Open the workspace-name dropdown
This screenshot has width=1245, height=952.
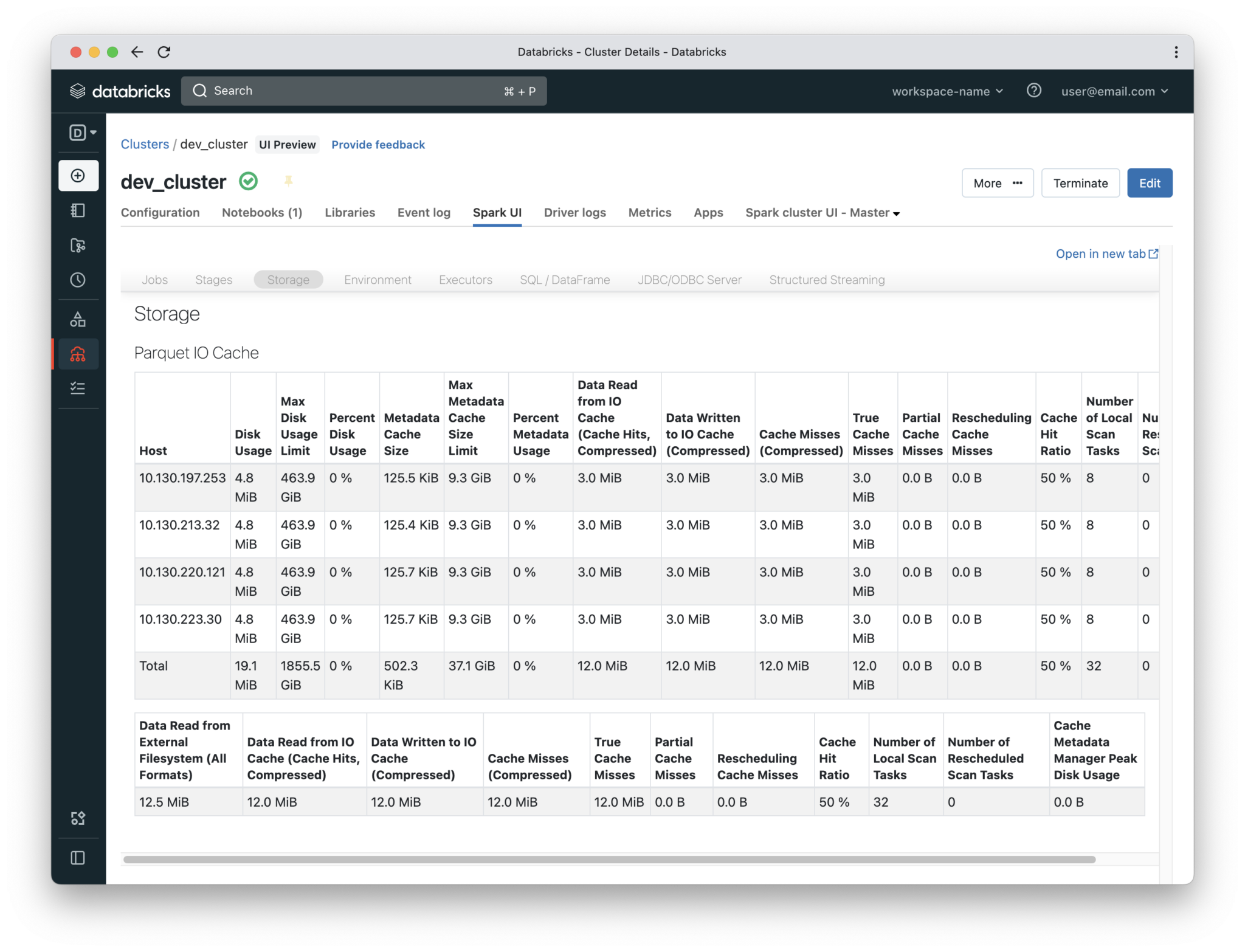click(x=946, y=91)
